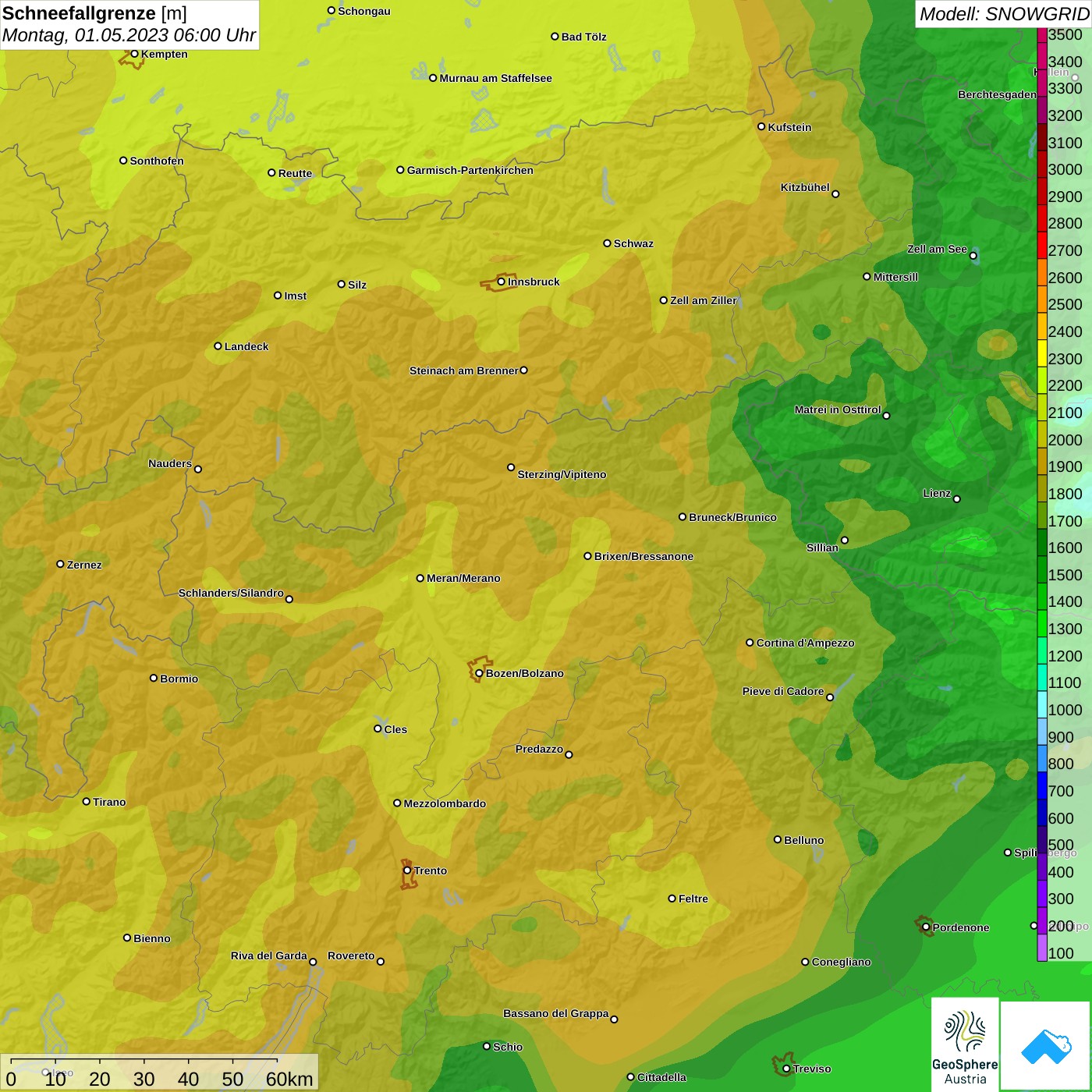
Task: Click the 'Zell am Ziller' label
Action: point(704,300)
